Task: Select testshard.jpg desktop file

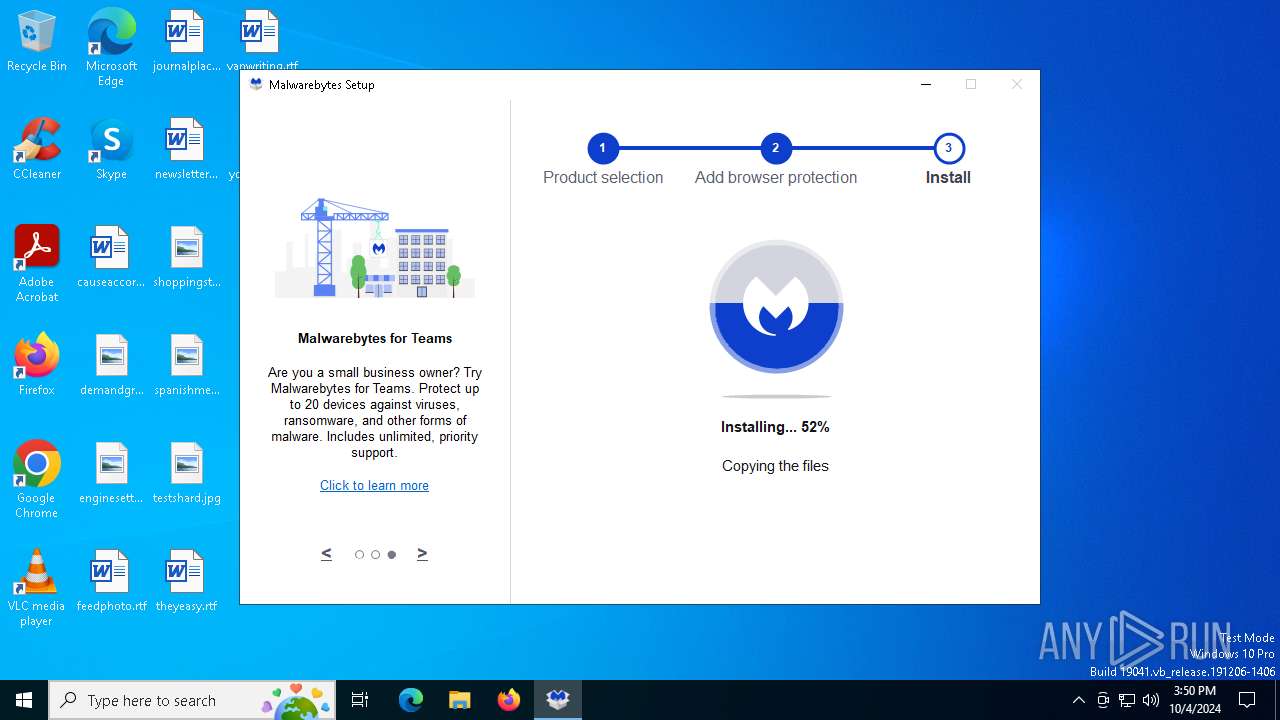Action: pos(185,474)
